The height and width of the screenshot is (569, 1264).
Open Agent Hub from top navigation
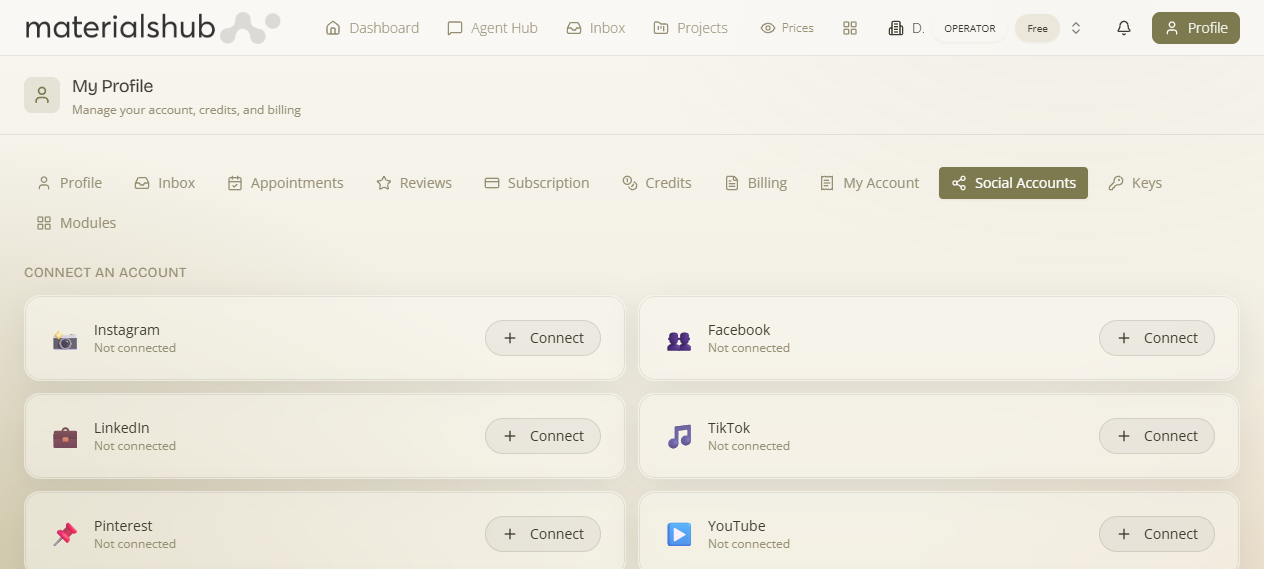coord(492,28)
